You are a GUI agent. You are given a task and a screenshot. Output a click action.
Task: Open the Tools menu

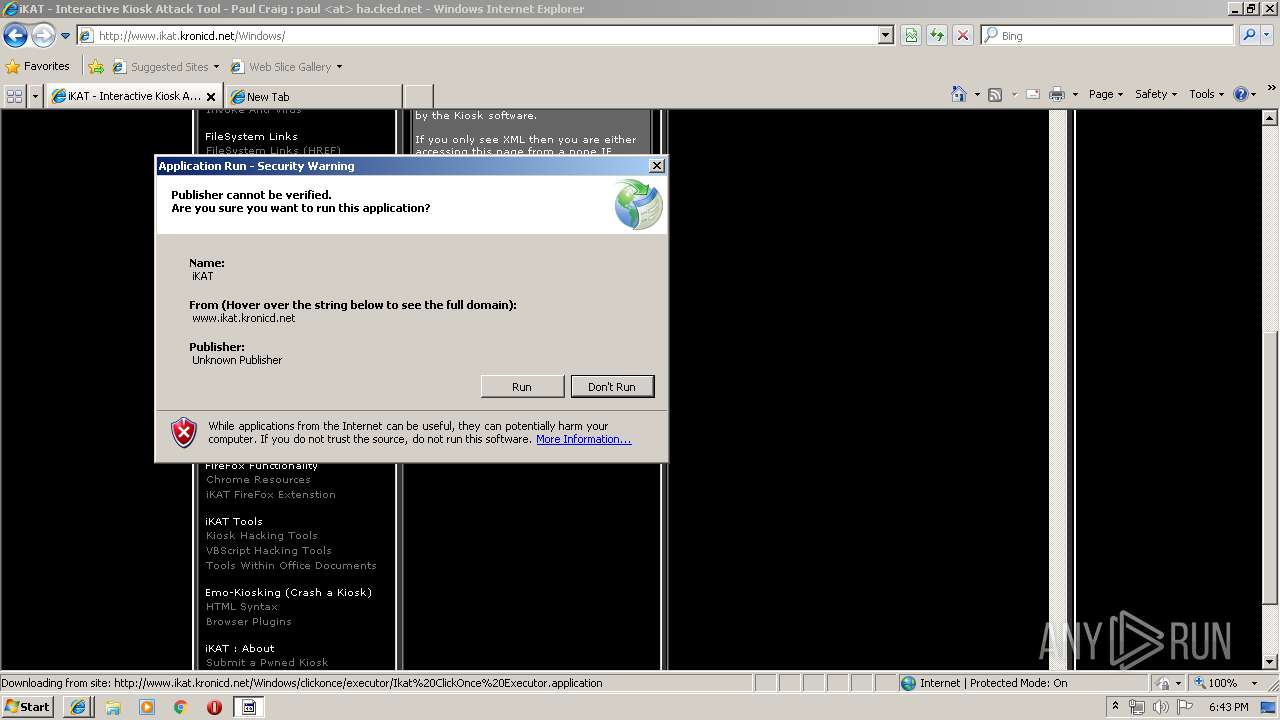point(1206,94)
